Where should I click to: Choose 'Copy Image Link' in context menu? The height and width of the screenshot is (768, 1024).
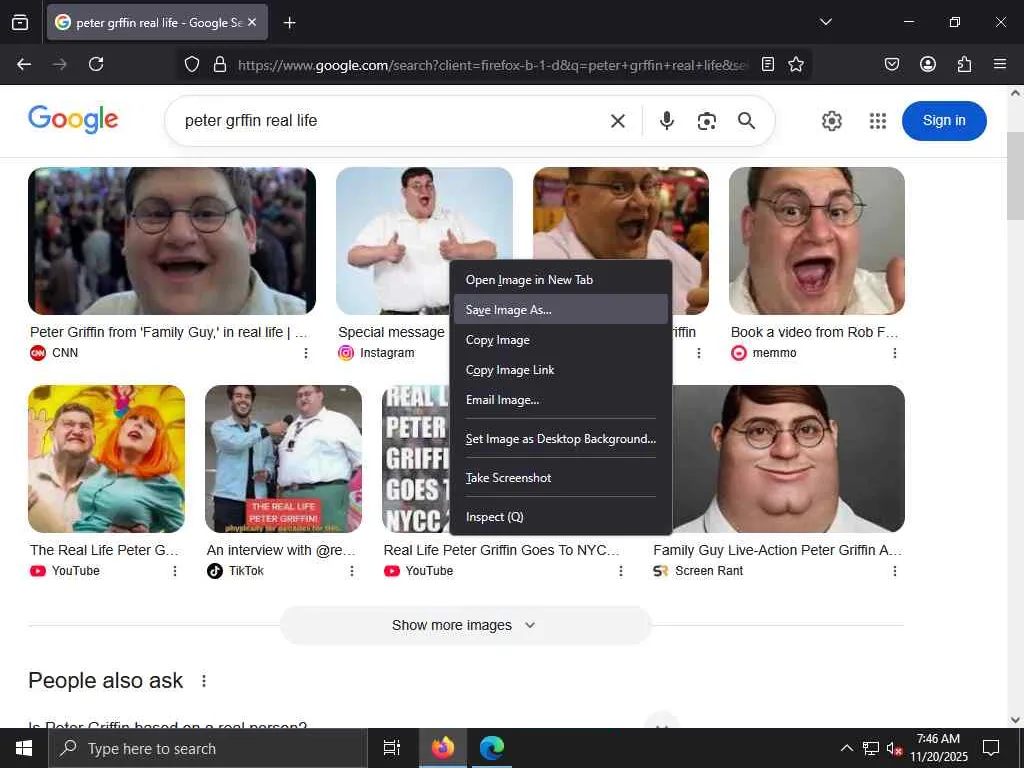pos(560,370)
